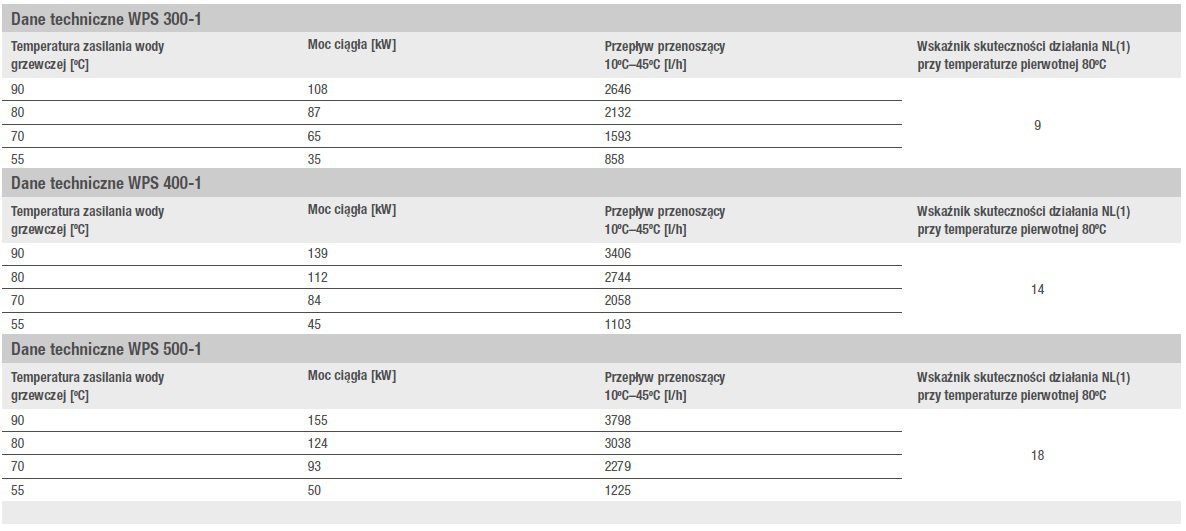The width and height of the screenshot is (1186, 531).
Task: Select NL indicator value 18
Action: [x=1037, y=455]
